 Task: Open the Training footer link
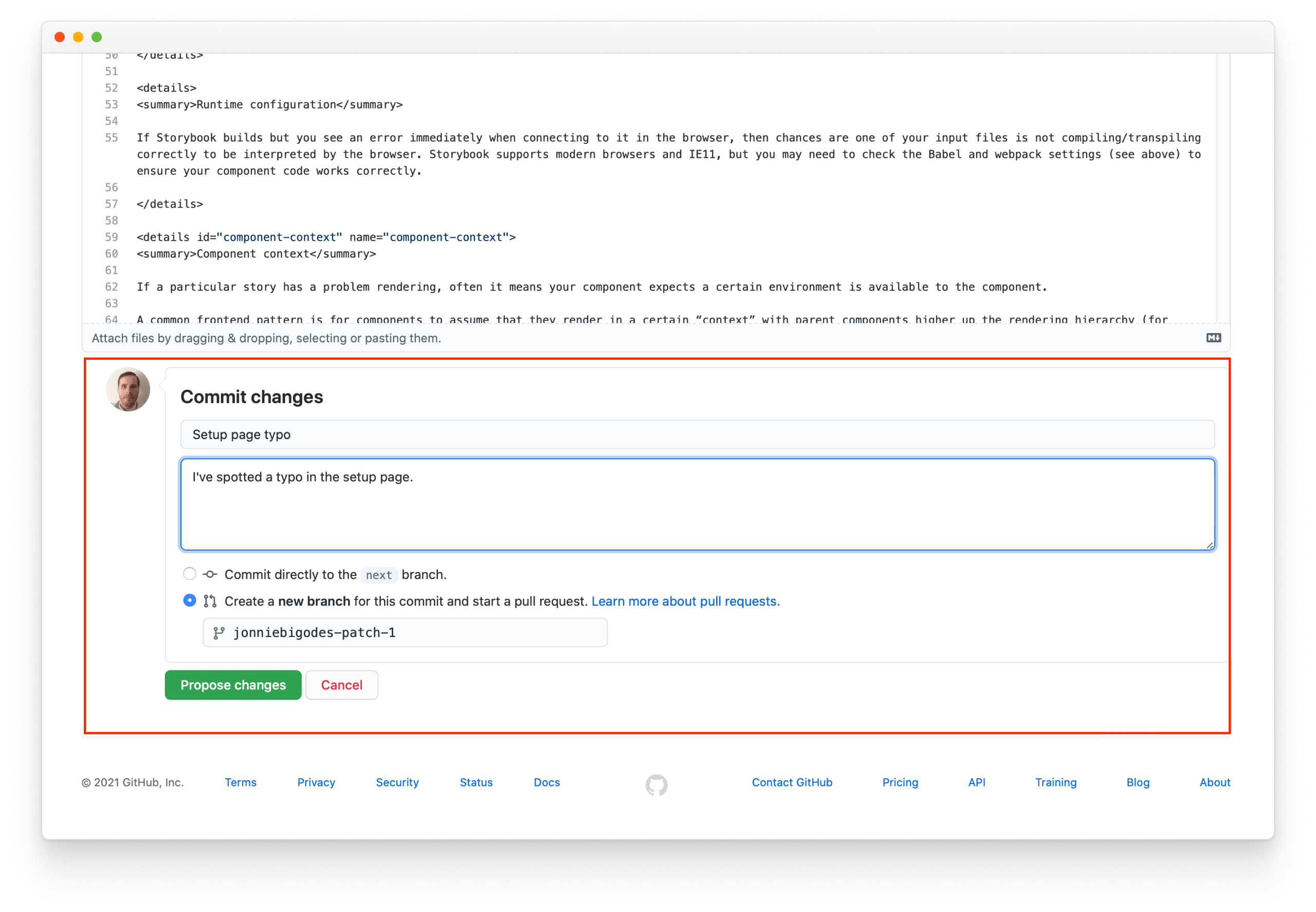(x=1055, y=782)
